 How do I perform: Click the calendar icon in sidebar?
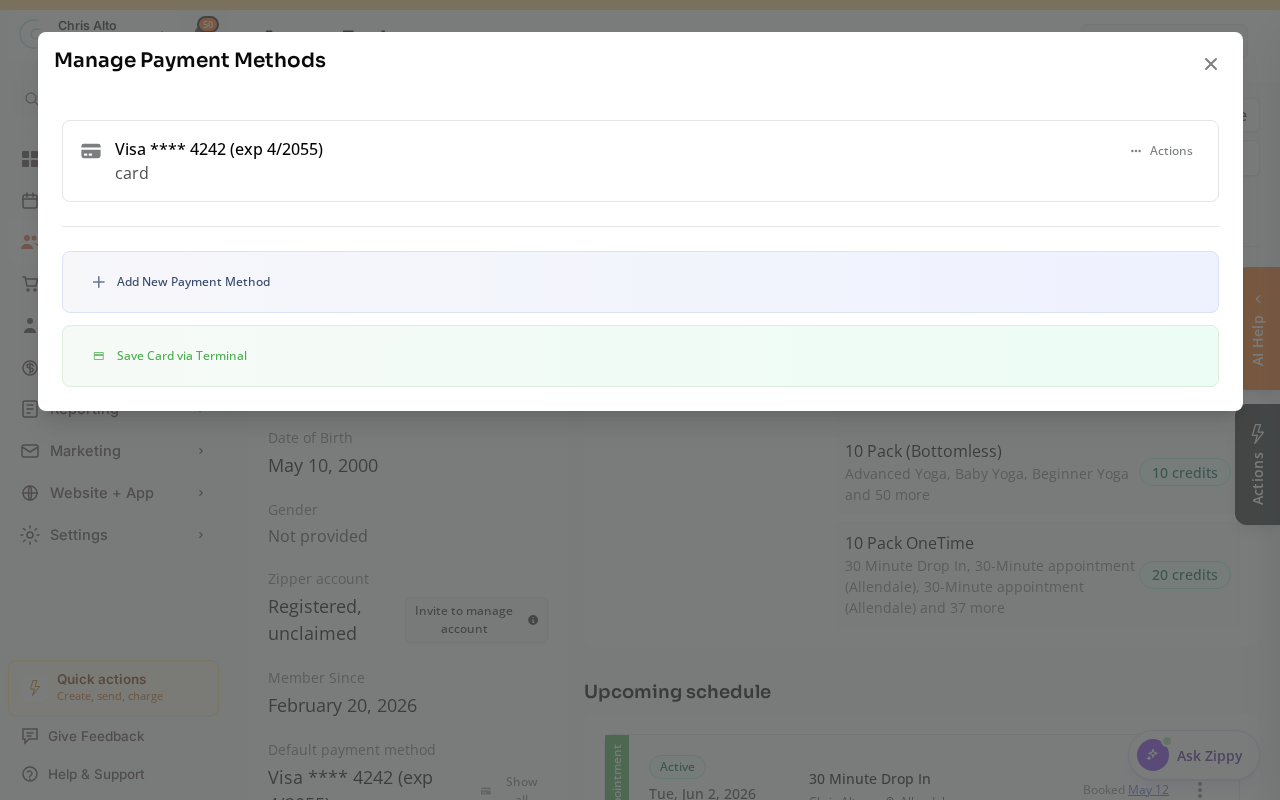point(30,201)
